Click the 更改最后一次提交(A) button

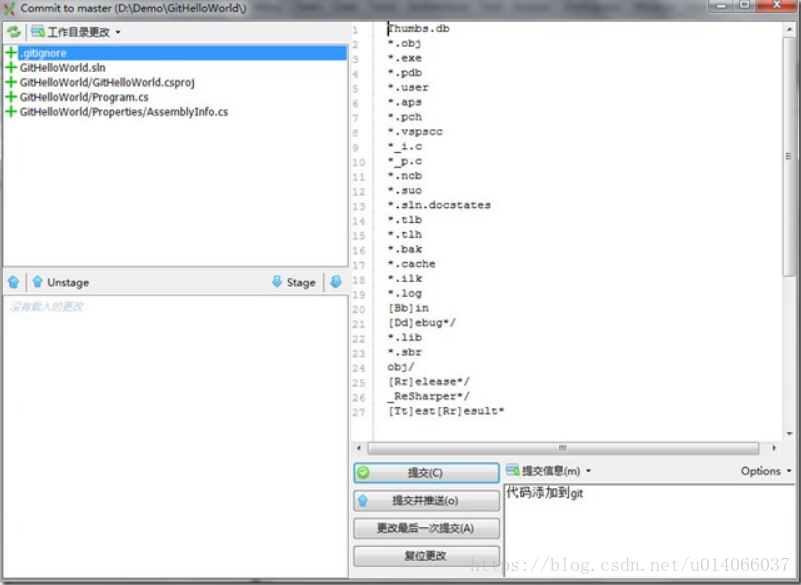(x=427, y=527)
